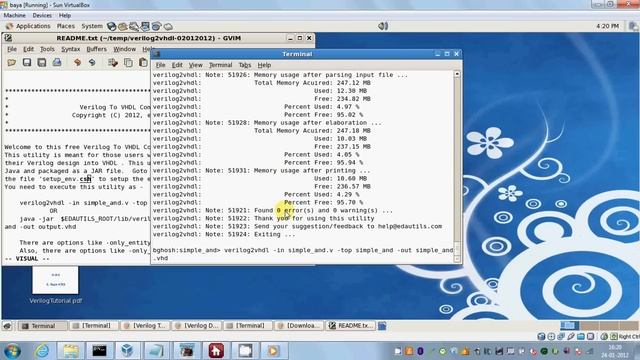The image size is (640, 360).
Task: Click the Terminal scrollbar up arrow
Action: 457,74
